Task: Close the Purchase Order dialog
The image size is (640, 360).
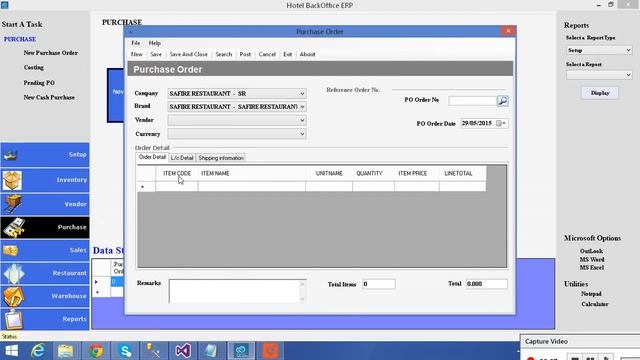Action: pyautogui.click(x=508, y=31)
